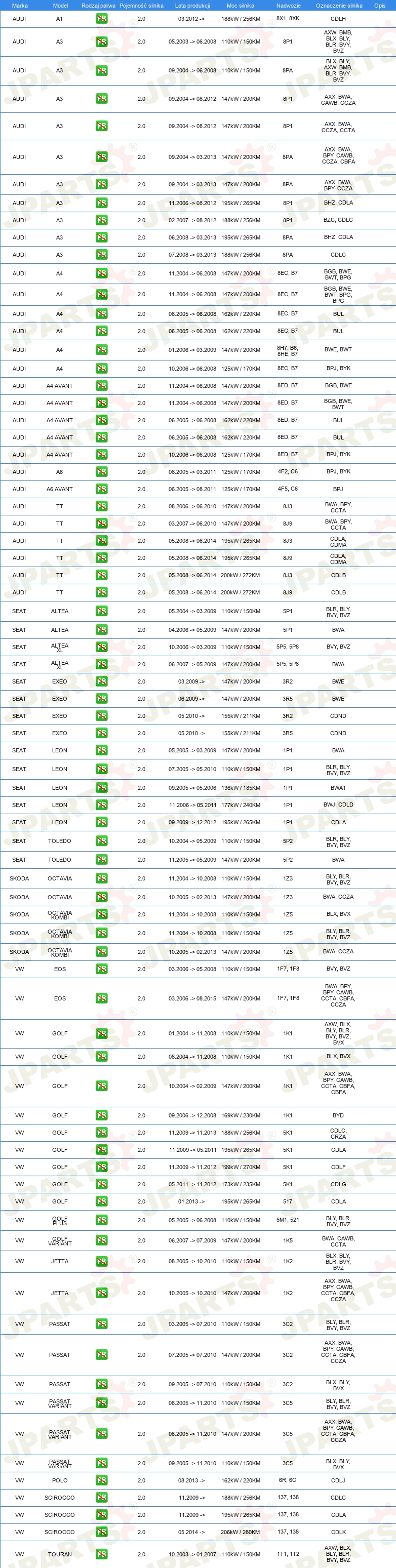Select the fuel icon in SEAT LEON CDLA row
Screen dimensions: 396x1568
pos(101,822)
